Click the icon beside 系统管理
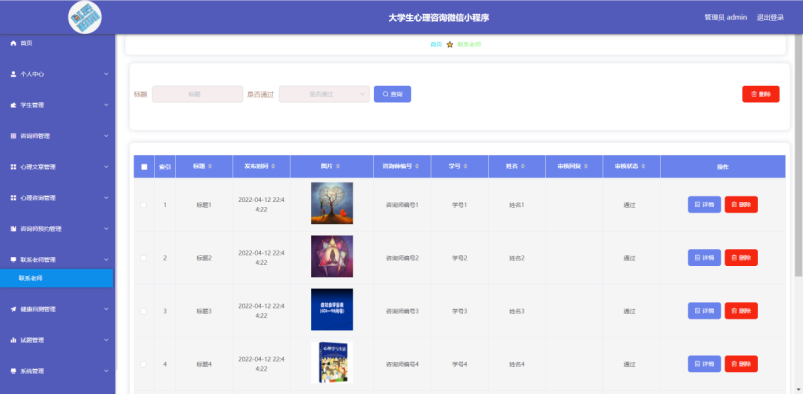Screen dimensions: 803x394 pyautogui.click(x=13, y=371)
